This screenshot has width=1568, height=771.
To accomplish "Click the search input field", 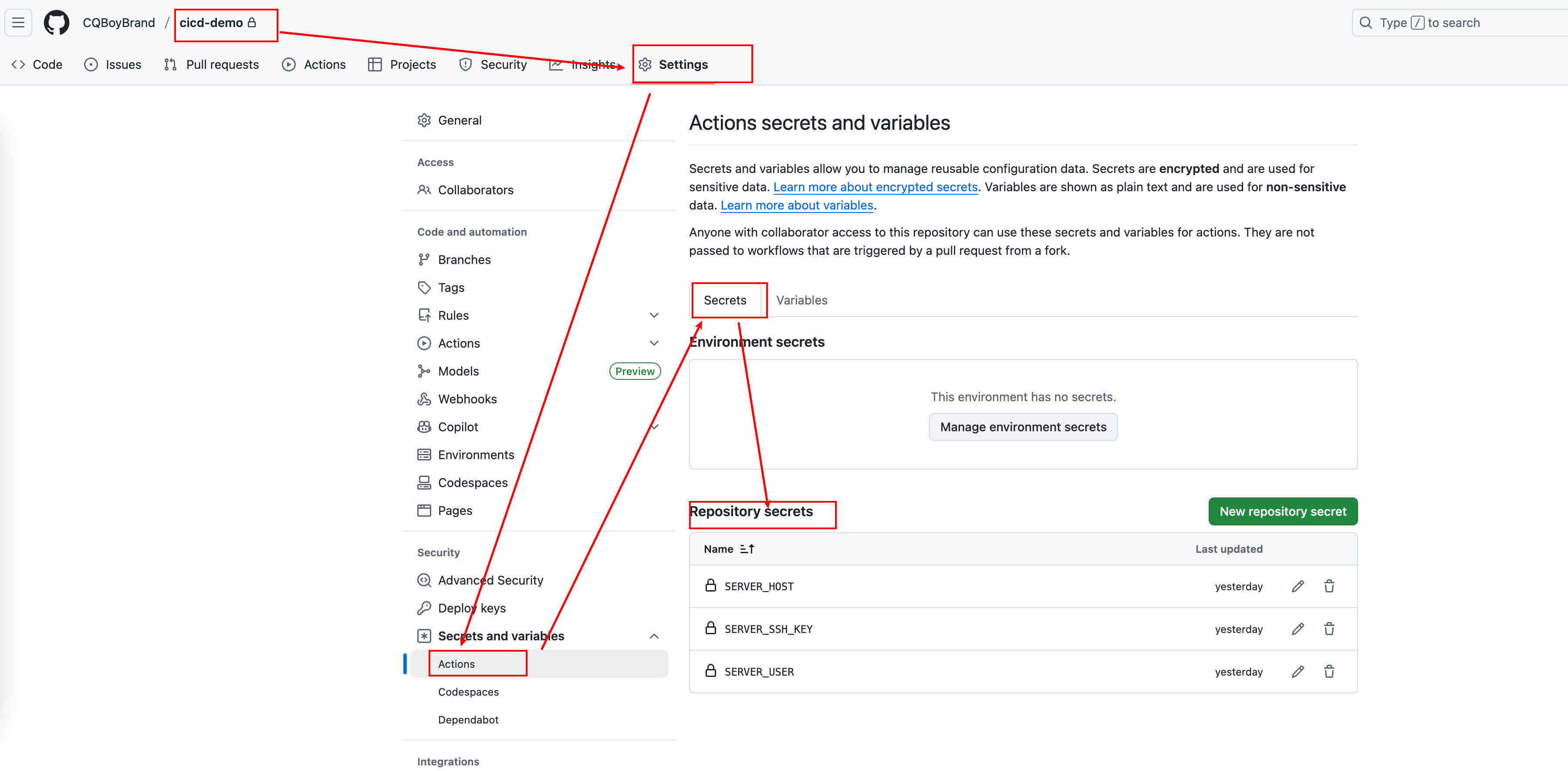I will click(1461, 23).
